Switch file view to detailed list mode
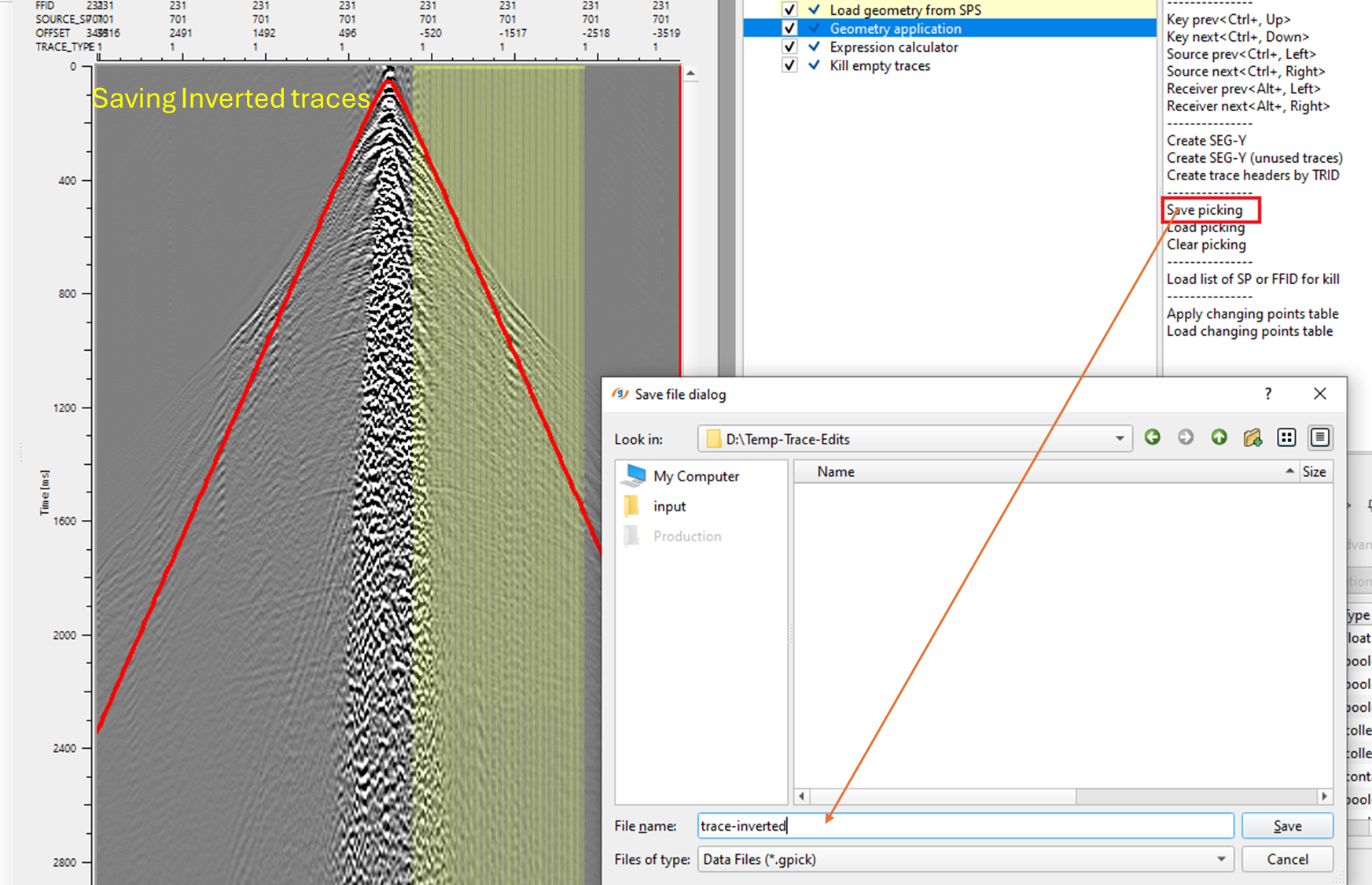The image size is (1372, 885). tap(1319, 437)
